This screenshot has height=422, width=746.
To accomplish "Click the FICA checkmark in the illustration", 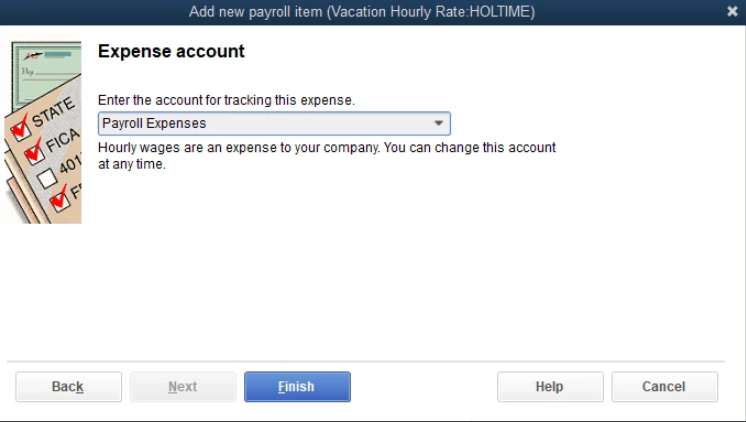I will [x=33, y=152].
